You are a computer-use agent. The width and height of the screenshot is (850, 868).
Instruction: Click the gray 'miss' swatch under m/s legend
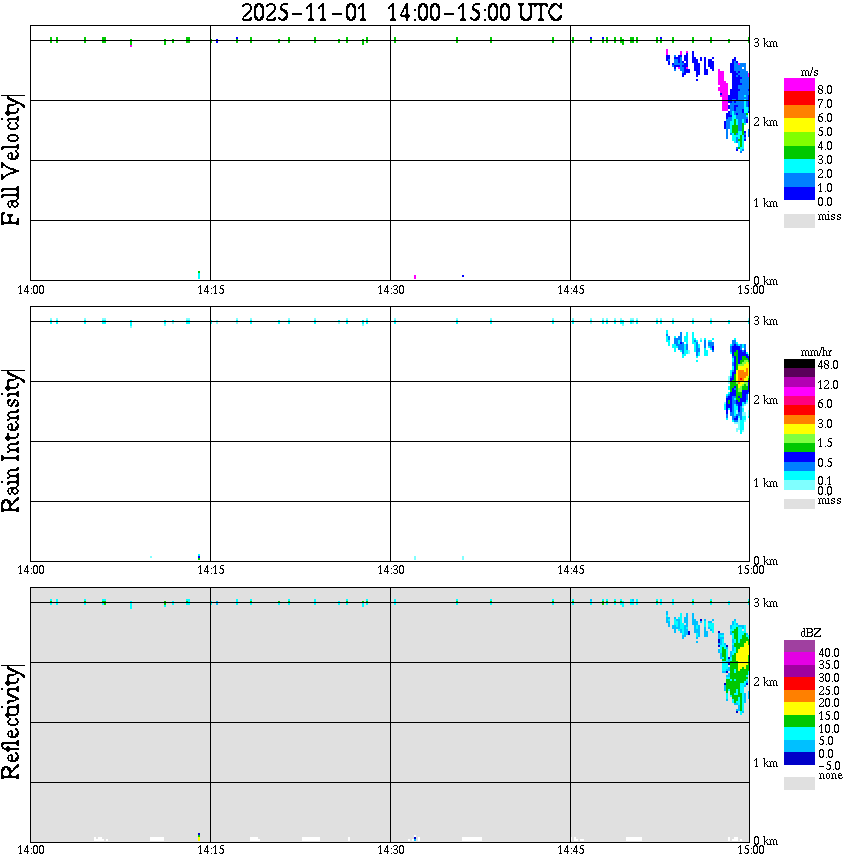pos(799,221)
